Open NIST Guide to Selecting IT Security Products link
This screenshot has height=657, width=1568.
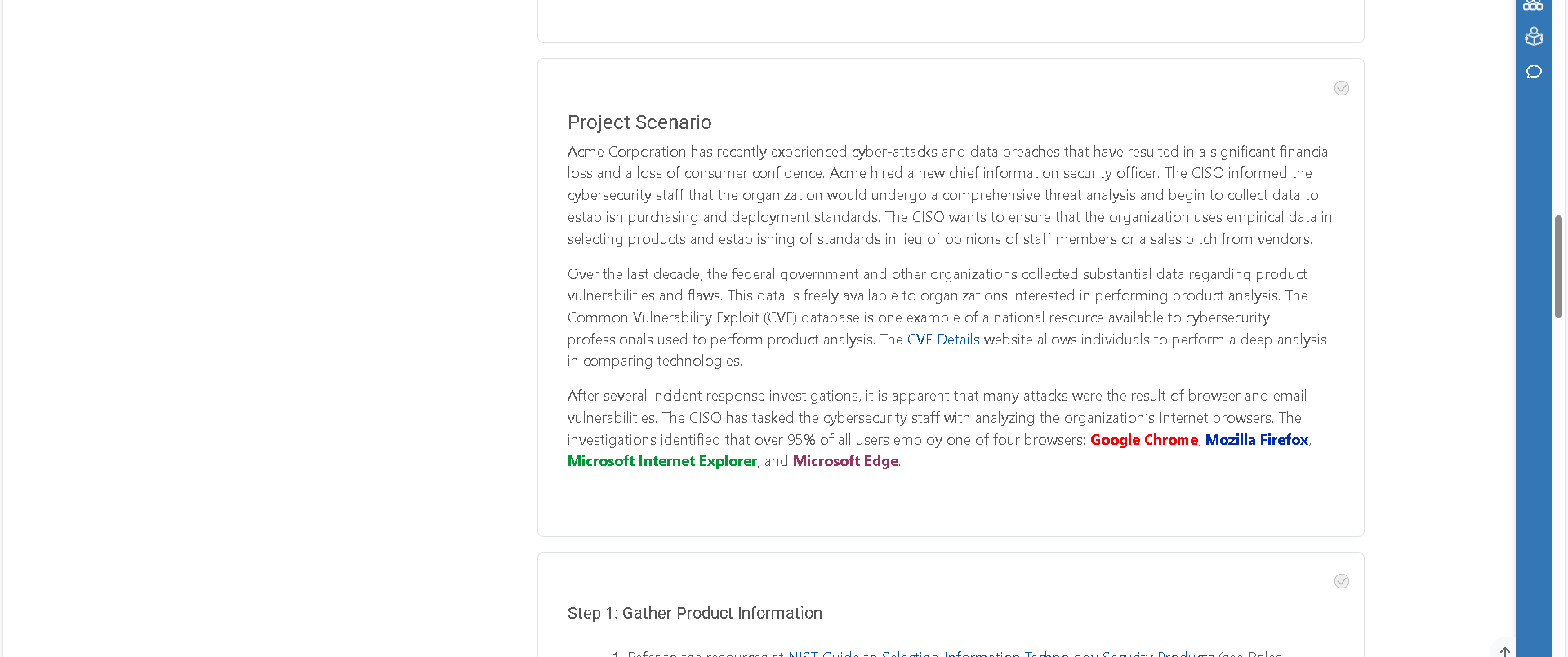1001,653
